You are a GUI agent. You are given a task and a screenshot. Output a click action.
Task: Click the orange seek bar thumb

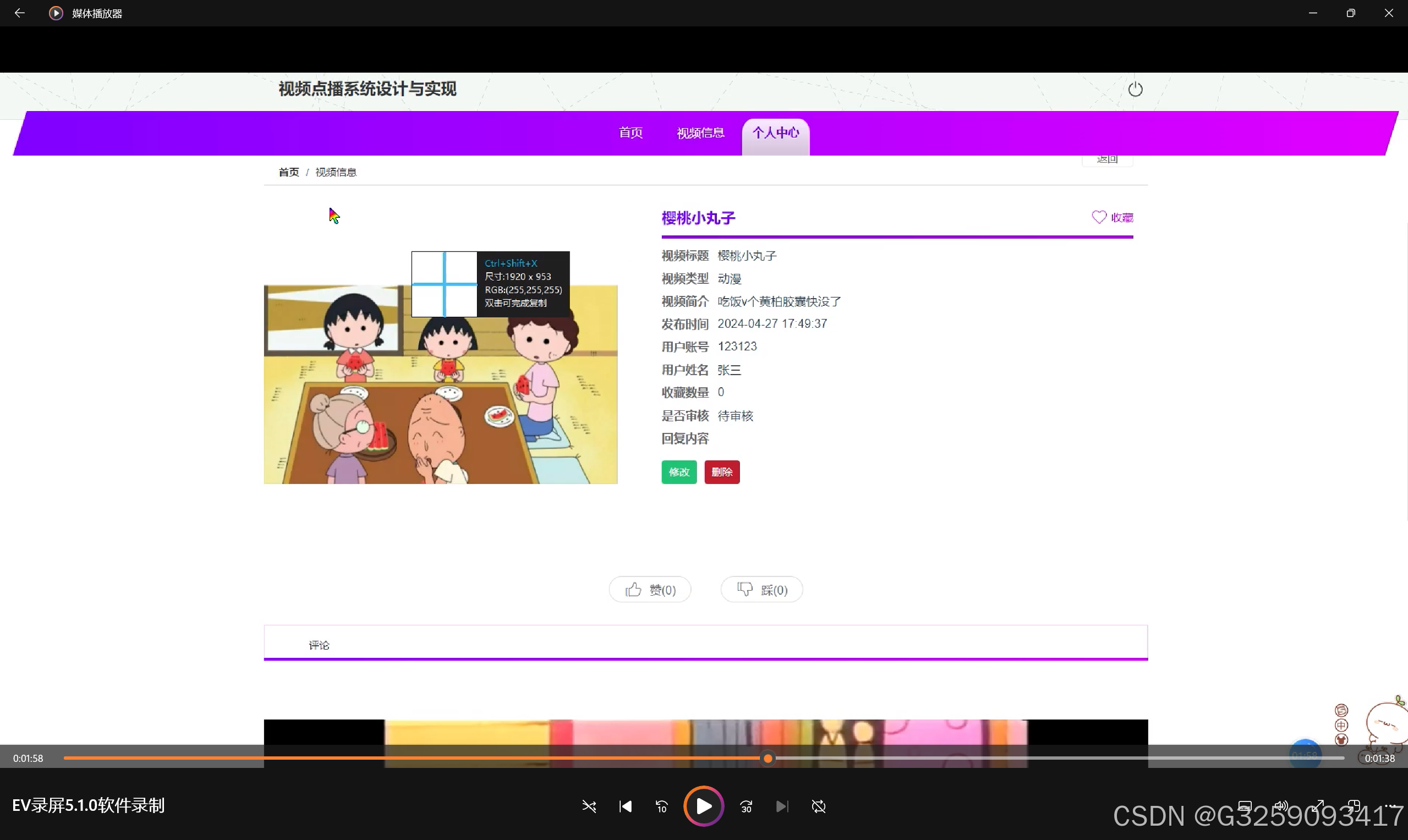[x=767, y=759]
